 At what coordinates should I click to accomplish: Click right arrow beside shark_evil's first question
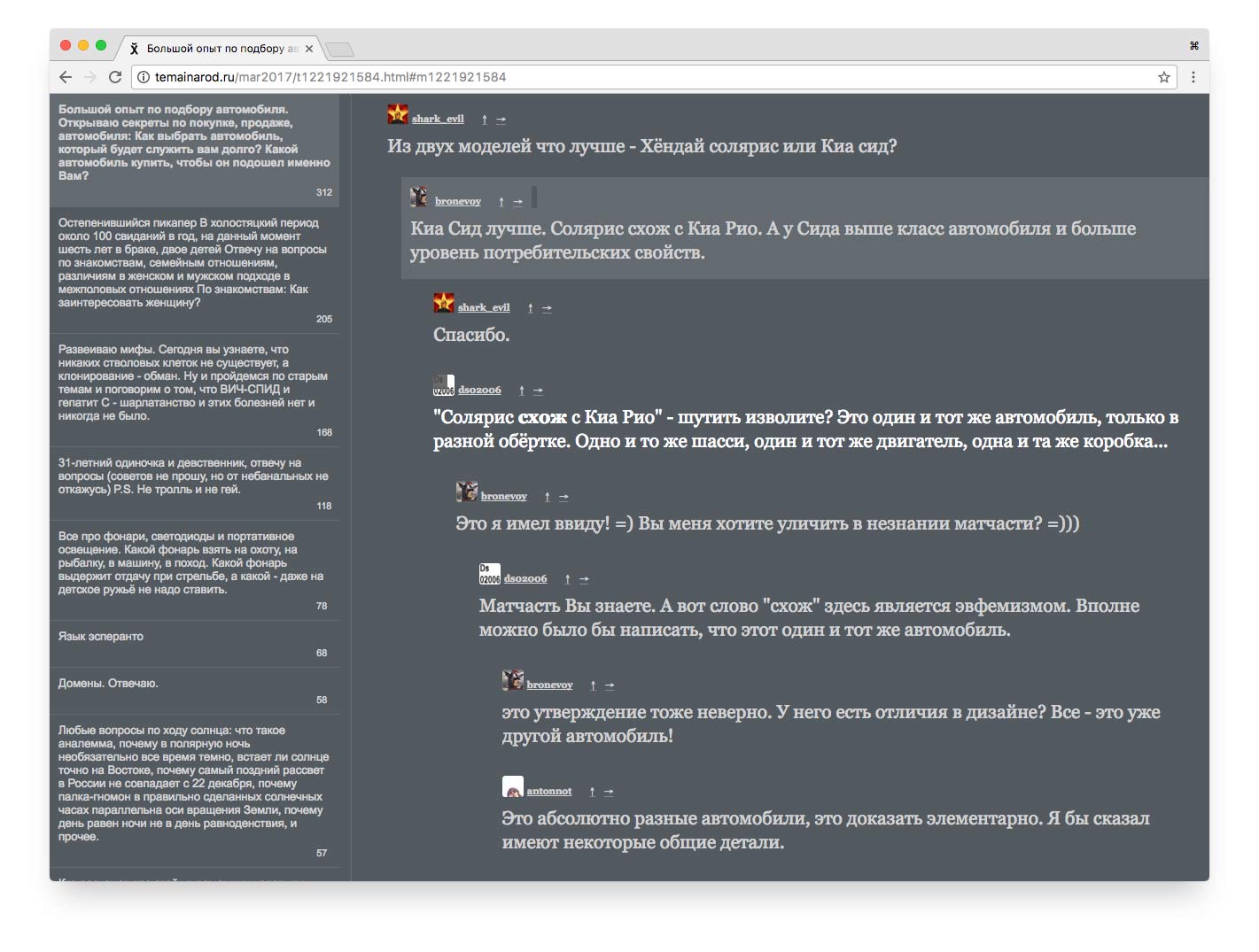(x=501, y=119)
